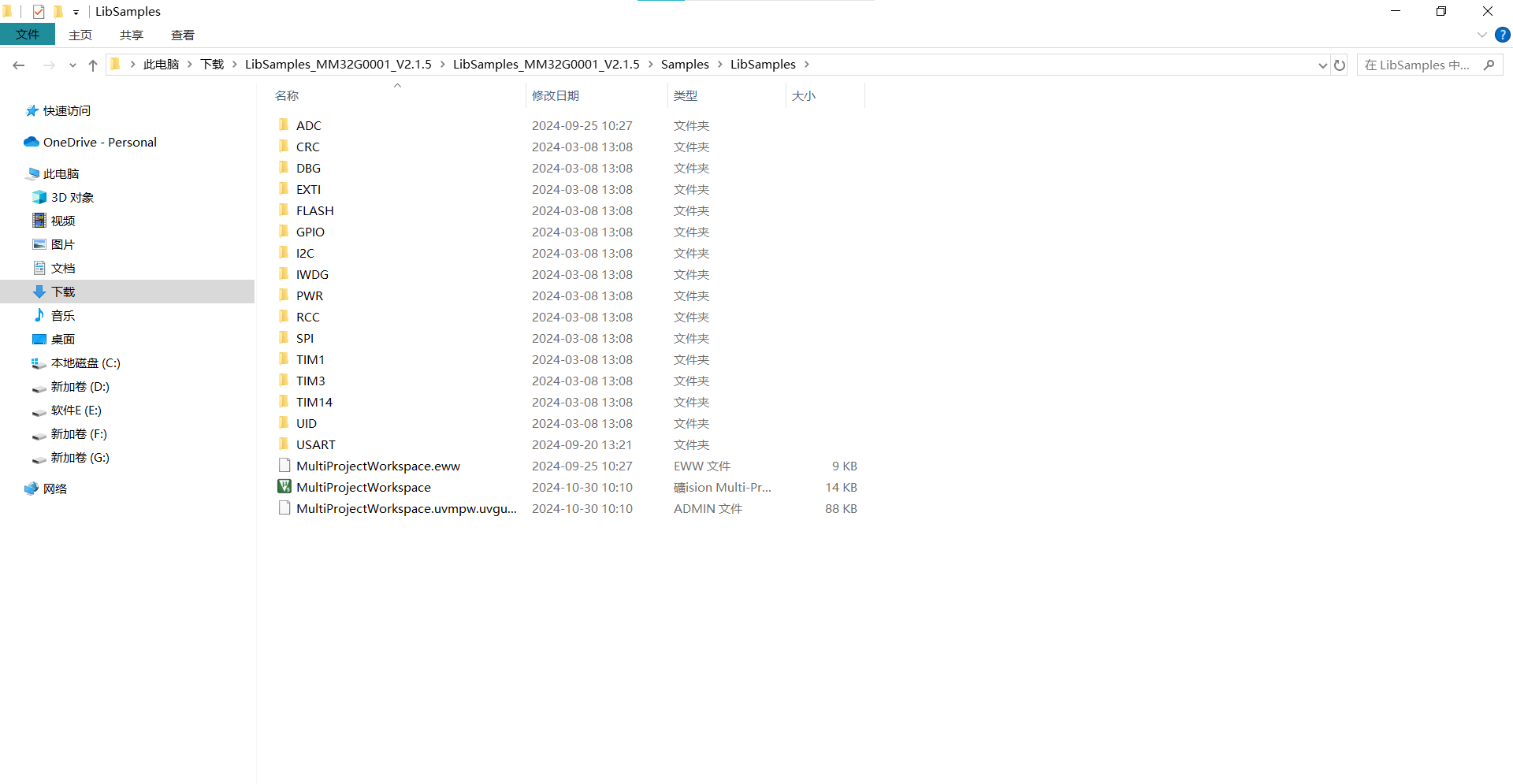1513x784 pixels.
Task: Click the Up one level arrow
Action: click(93, 65)
